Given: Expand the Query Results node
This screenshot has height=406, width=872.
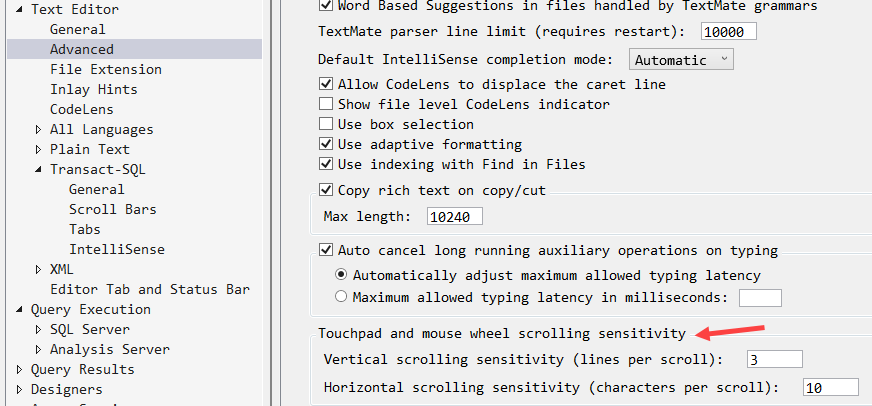Looking at the screenshot, I should tap(19, 369).
